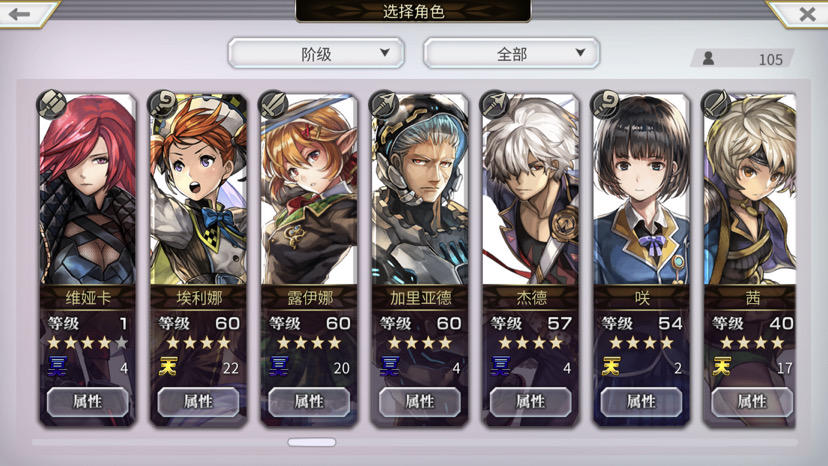
Task: Select the 咲 character portrait
Action: click(x=641, y=190)
